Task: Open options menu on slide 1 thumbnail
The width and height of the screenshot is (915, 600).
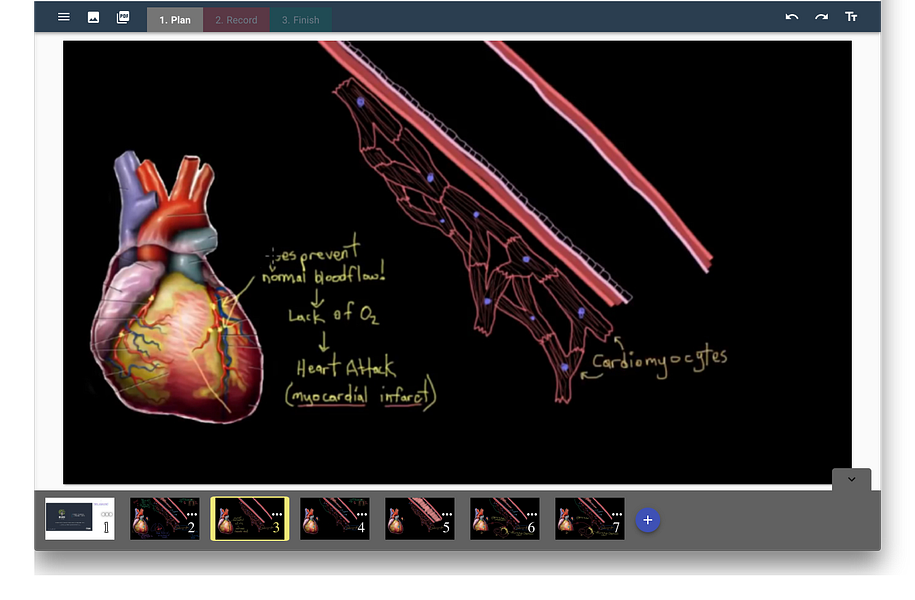Action: point(107,514)
